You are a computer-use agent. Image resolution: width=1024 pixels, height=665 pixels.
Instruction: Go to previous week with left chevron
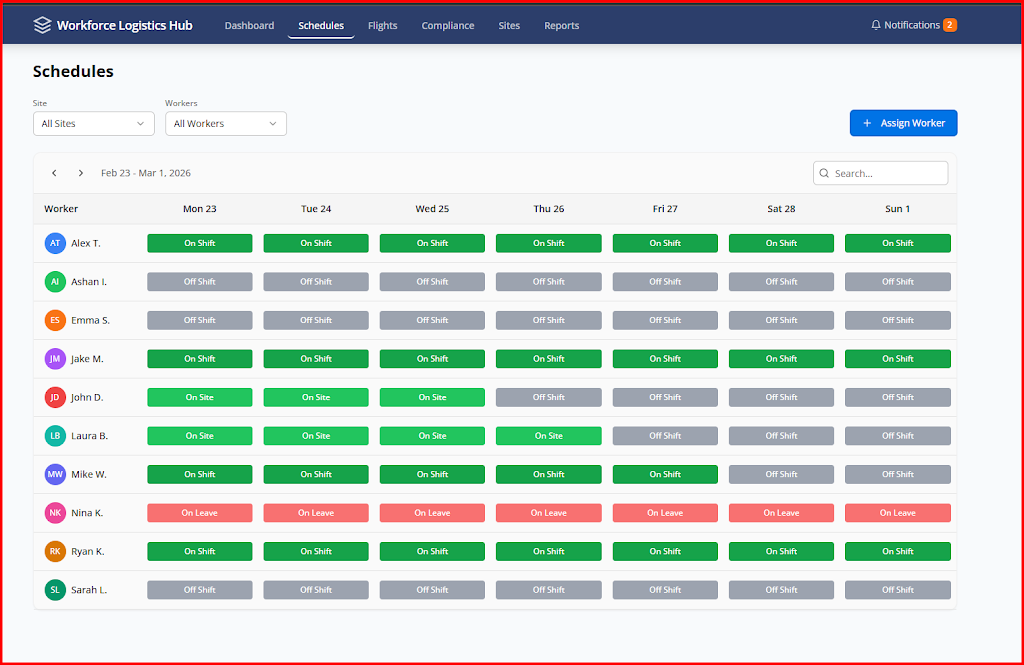click(54, 173)
